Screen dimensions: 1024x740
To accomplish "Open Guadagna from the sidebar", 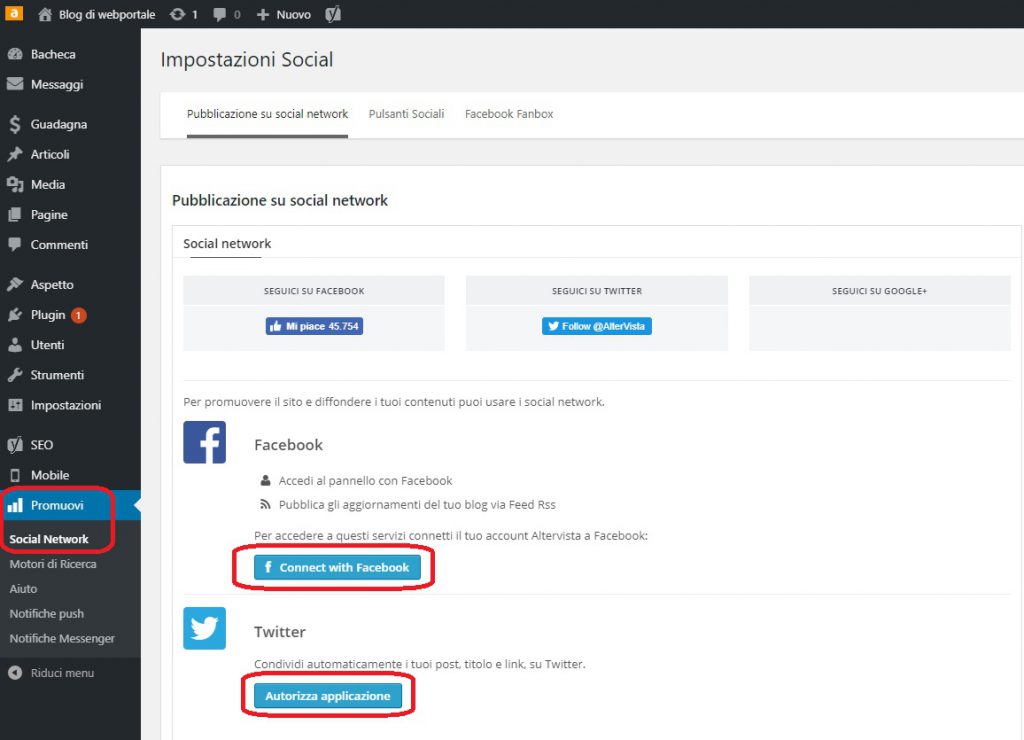I will [58, 125].
